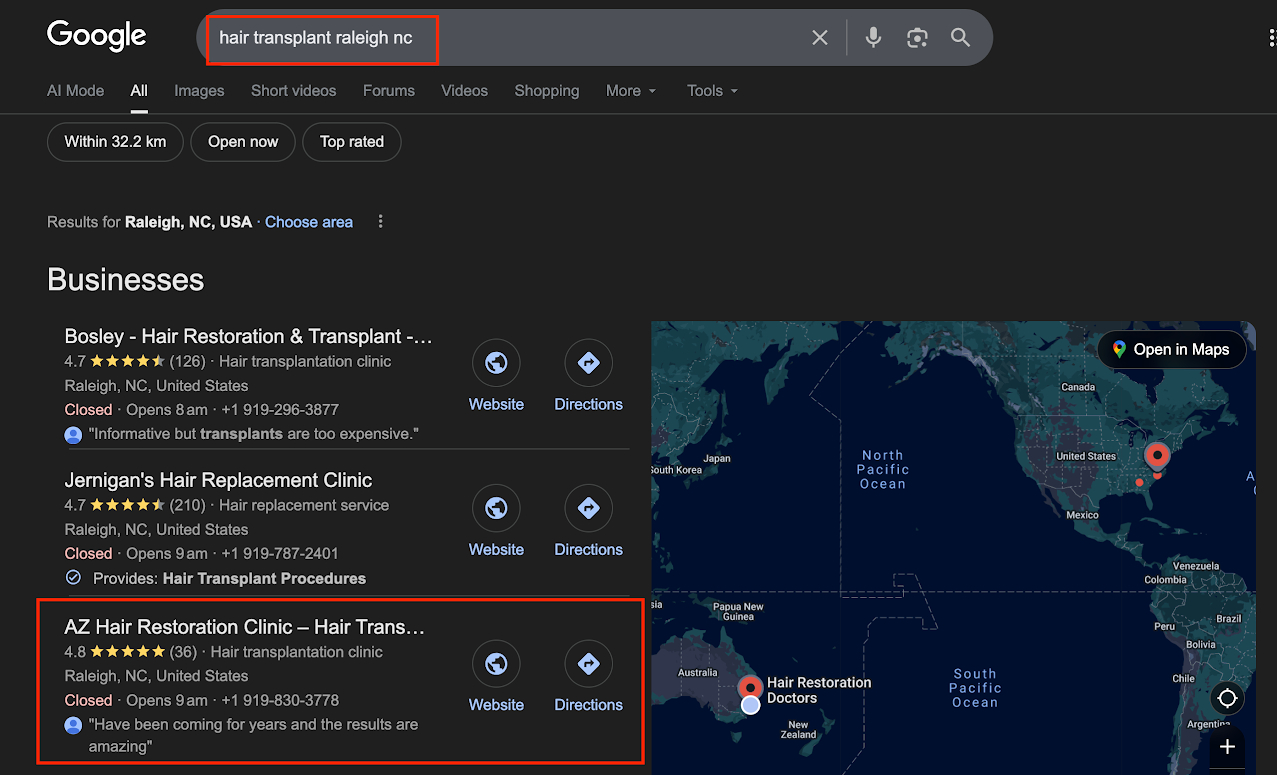Screen dimensions: 1277x775
Task: Toggle the Within 32.2 km filter
Action: pos(115,142)
